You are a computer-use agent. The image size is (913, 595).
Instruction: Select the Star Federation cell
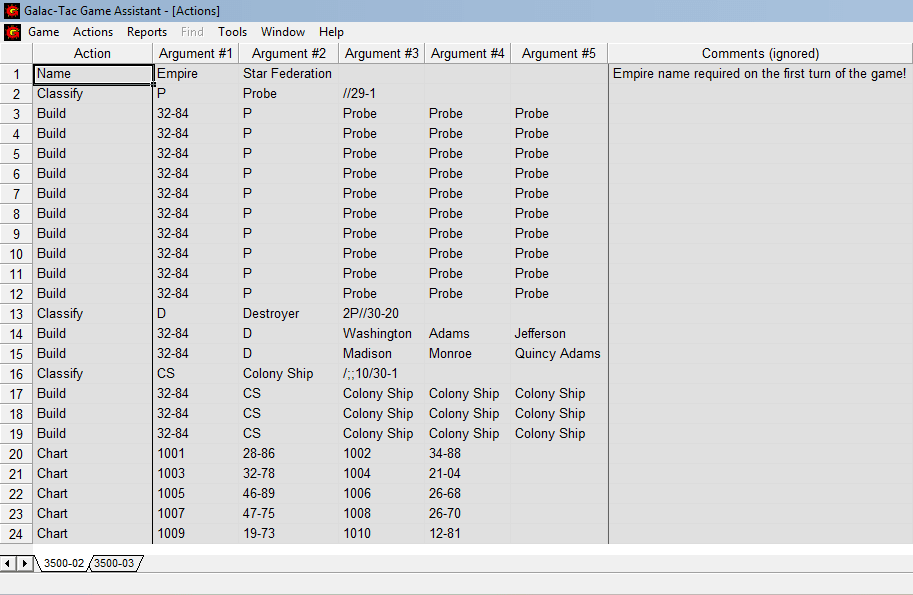[x=287, y=73]
